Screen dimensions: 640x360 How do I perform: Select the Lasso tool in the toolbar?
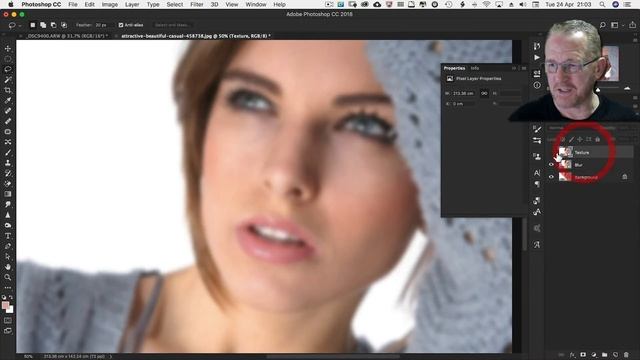pos(8,69)
